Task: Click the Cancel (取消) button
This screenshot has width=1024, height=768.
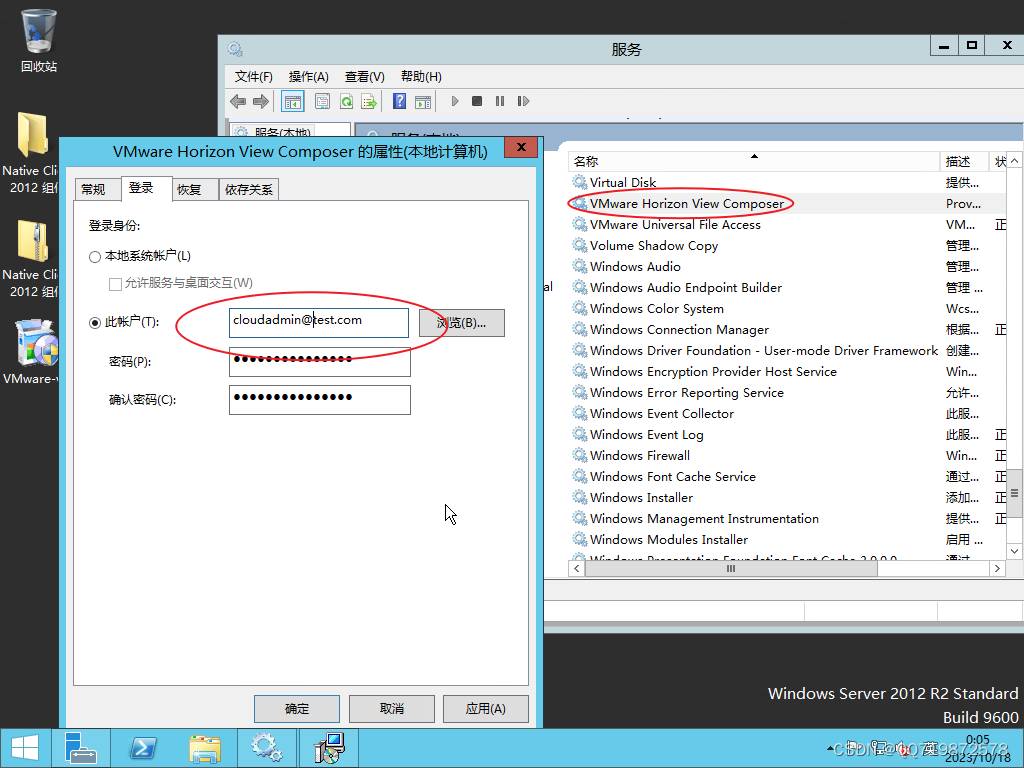Action: pos(392,709)
